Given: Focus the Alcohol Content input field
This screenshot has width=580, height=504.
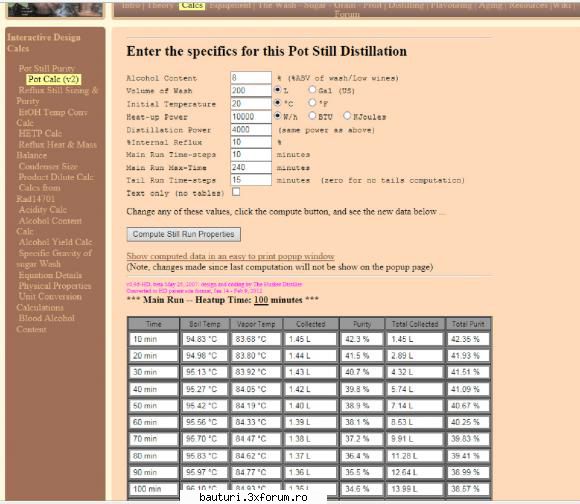Looking at the screenshot, I should click(x=251, y=78).
